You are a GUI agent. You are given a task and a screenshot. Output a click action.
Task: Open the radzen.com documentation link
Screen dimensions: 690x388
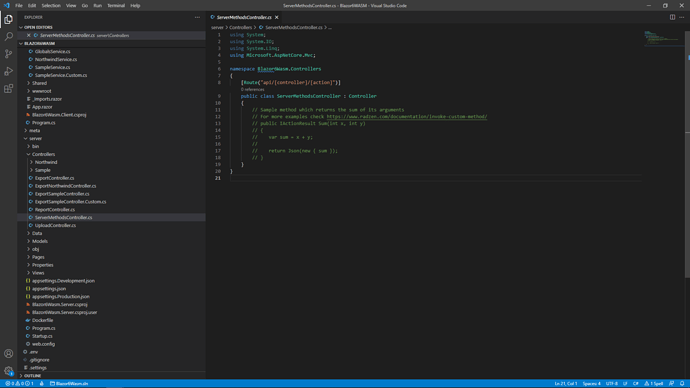pos(407,117)
